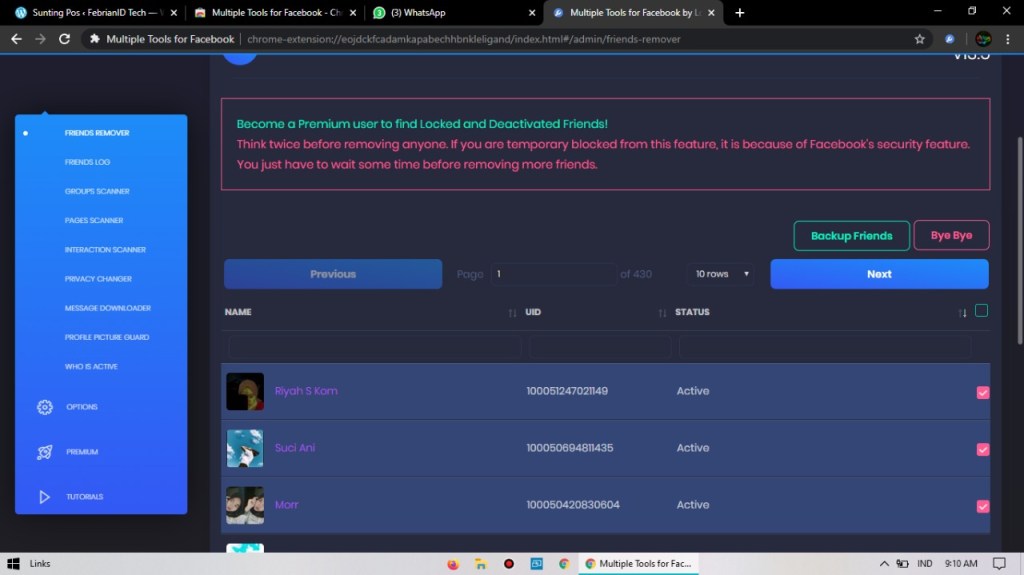Sort by UID column arrows
Screen dimensions: 1024x575
(x=662, y=313)
